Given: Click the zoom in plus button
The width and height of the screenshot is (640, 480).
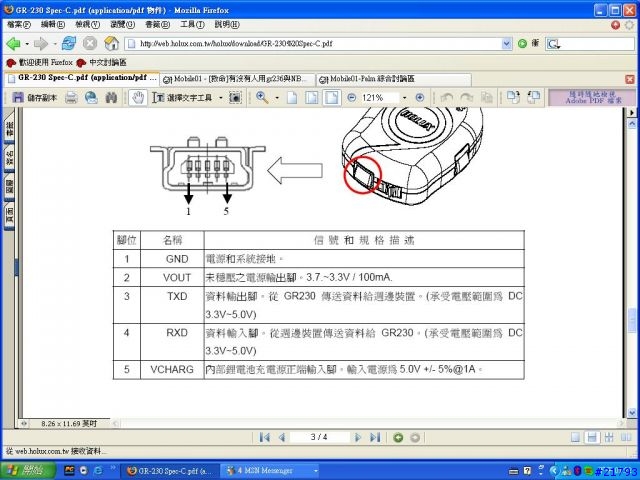Looking at the screenshot, I should tap(420, 98).
